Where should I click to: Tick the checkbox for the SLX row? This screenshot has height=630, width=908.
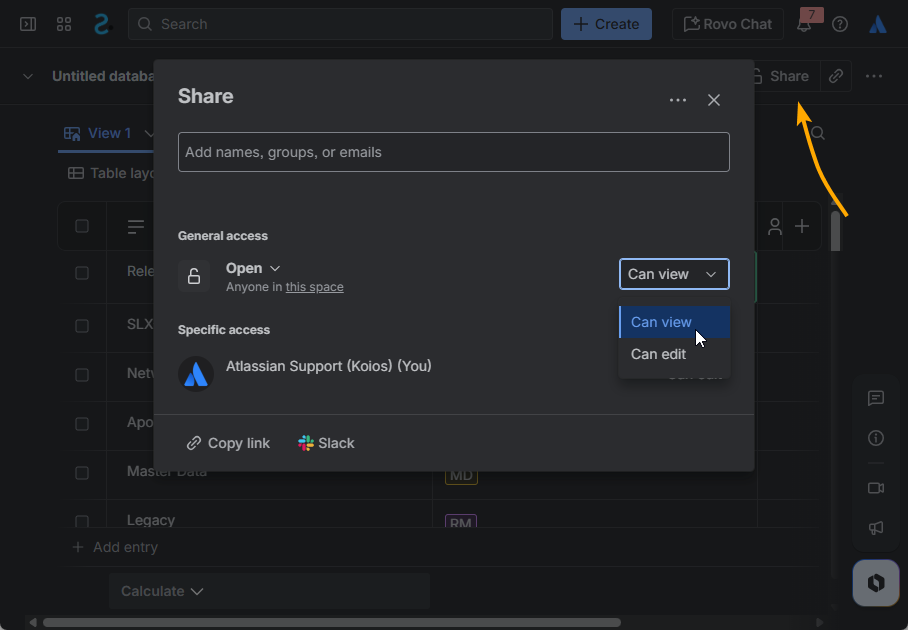(x=82, y=326)
